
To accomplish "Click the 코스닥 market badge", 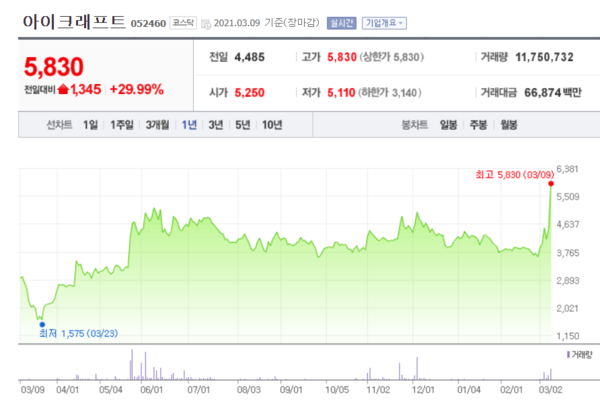I will click(183, 23).
